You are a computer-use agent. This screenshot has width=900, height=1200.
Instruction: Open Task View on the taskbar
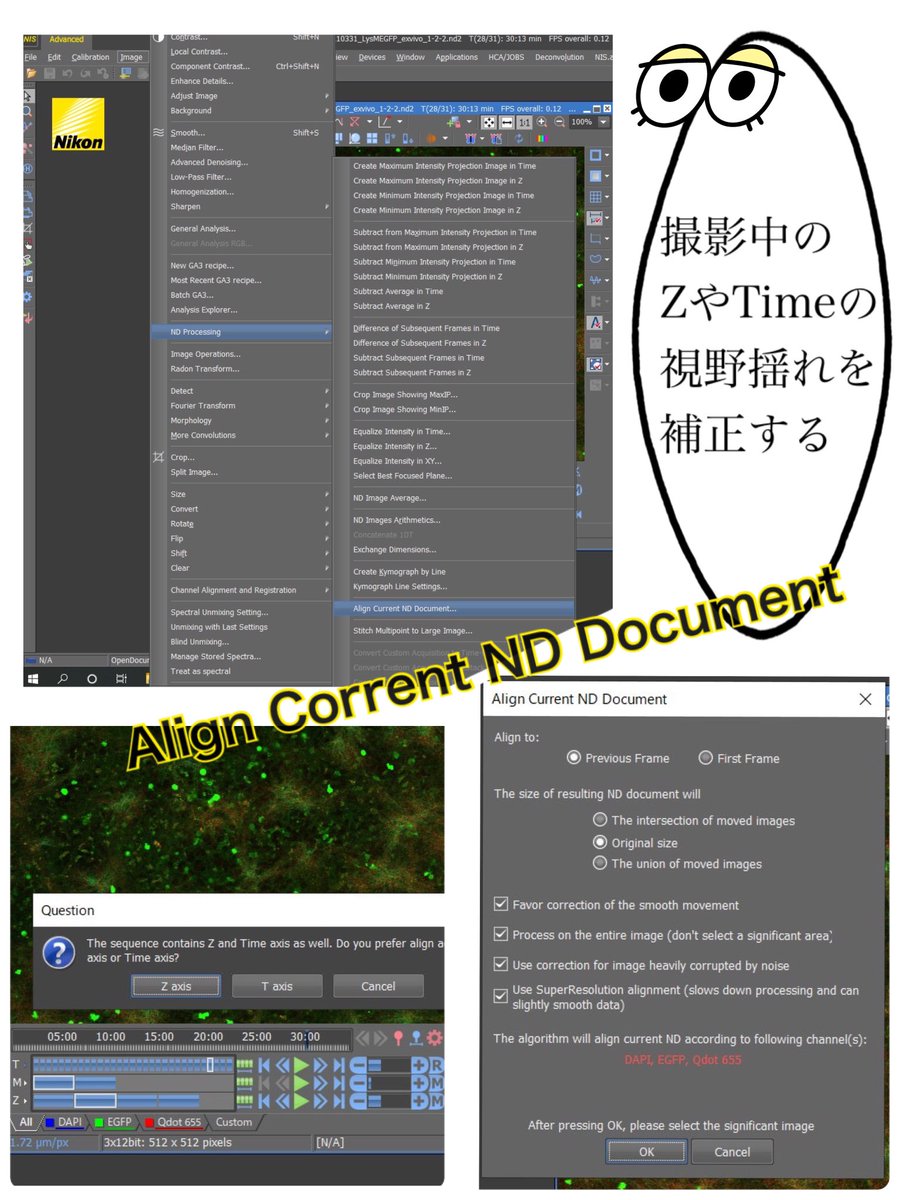click(x=121, y=677)
